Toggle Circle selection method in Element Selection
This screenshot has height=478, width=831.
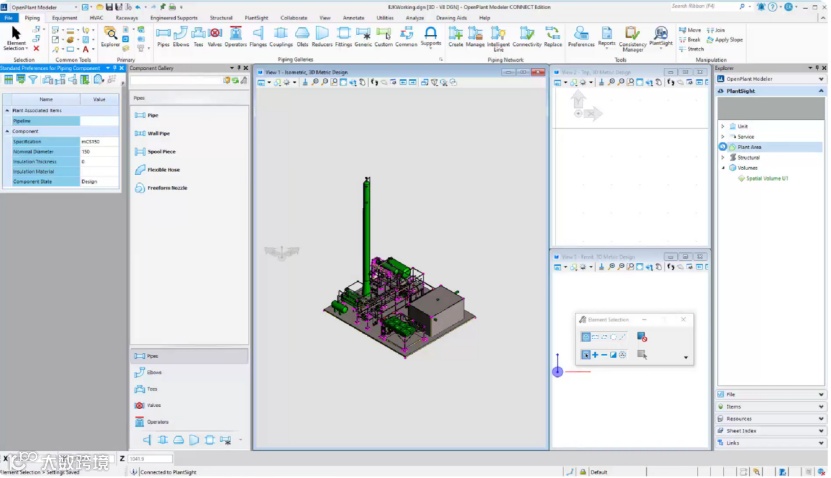[614, 337]
